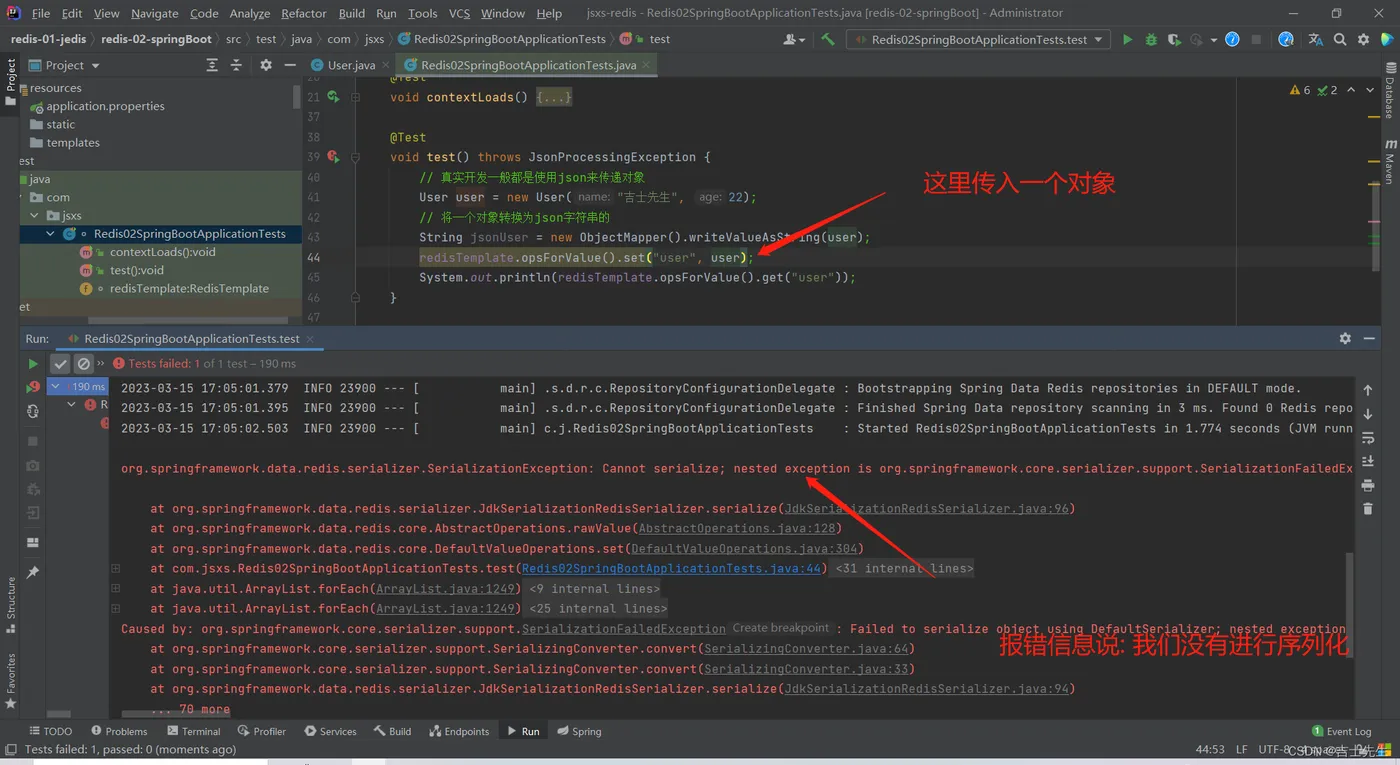Click the green Run button in top toolbar
The width and height of the screenshot is (1400, 765).
coord(1127,39)
